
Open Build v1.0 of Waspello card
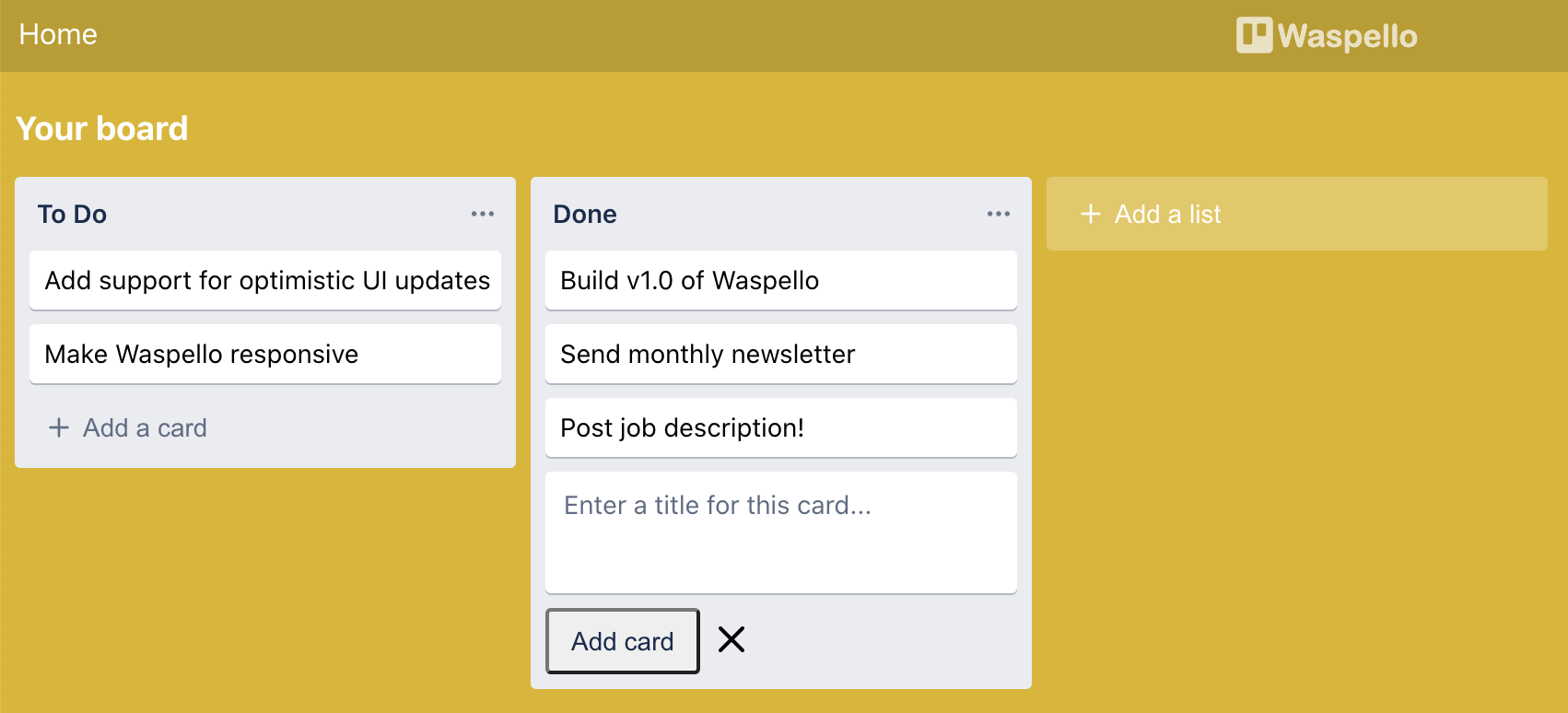[x=780, y=280]
